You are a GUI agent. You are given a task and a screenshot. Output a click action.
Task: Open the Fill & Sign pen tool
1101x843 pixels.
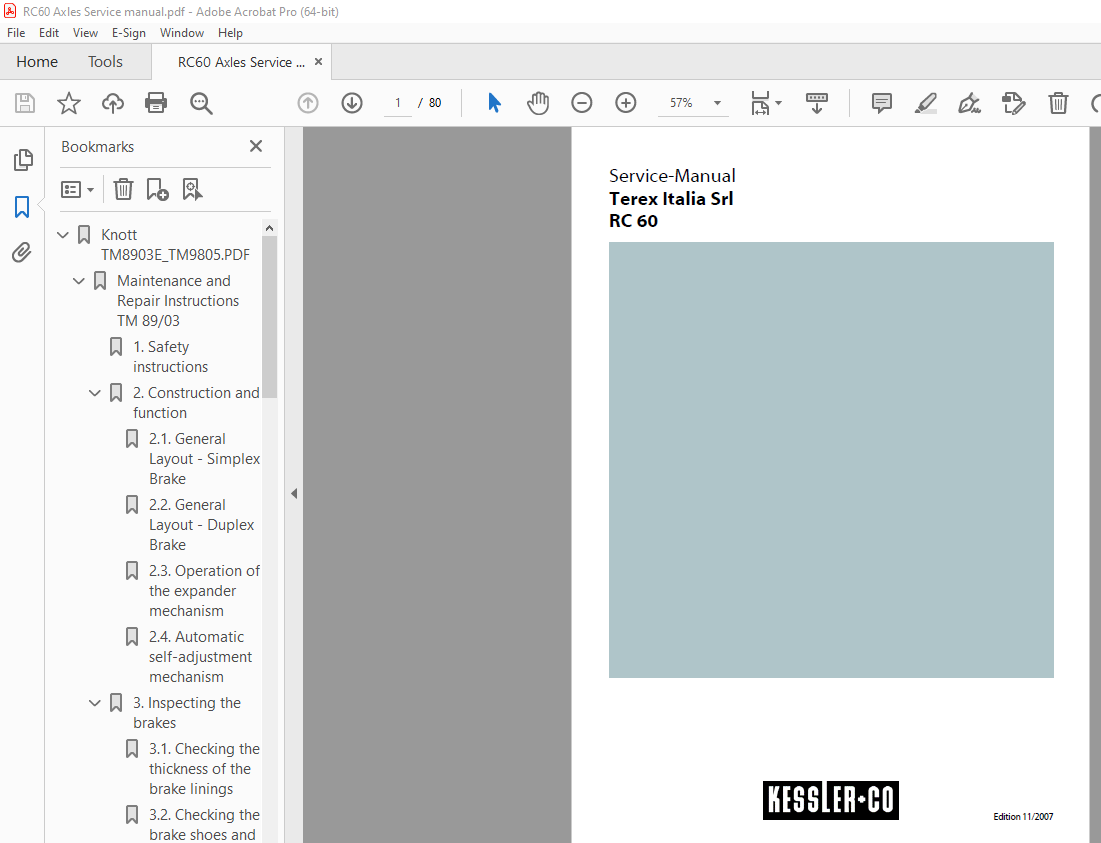coord(970,103)
